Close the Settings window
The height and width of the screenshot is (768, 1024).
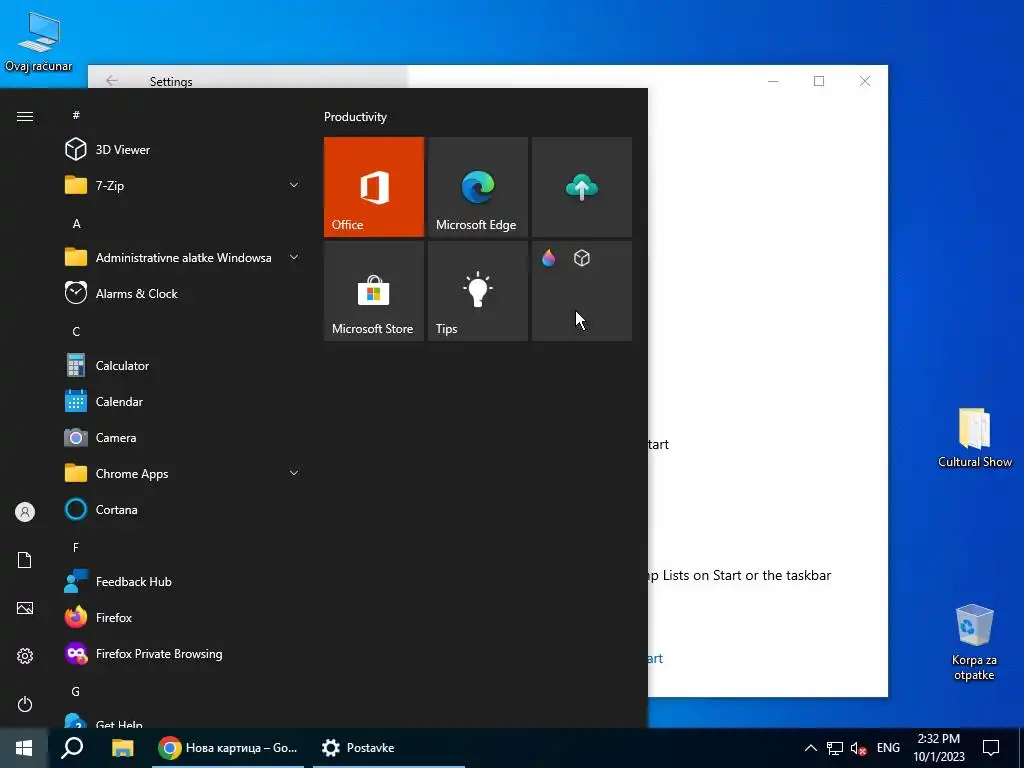click(x=865, y=81)
